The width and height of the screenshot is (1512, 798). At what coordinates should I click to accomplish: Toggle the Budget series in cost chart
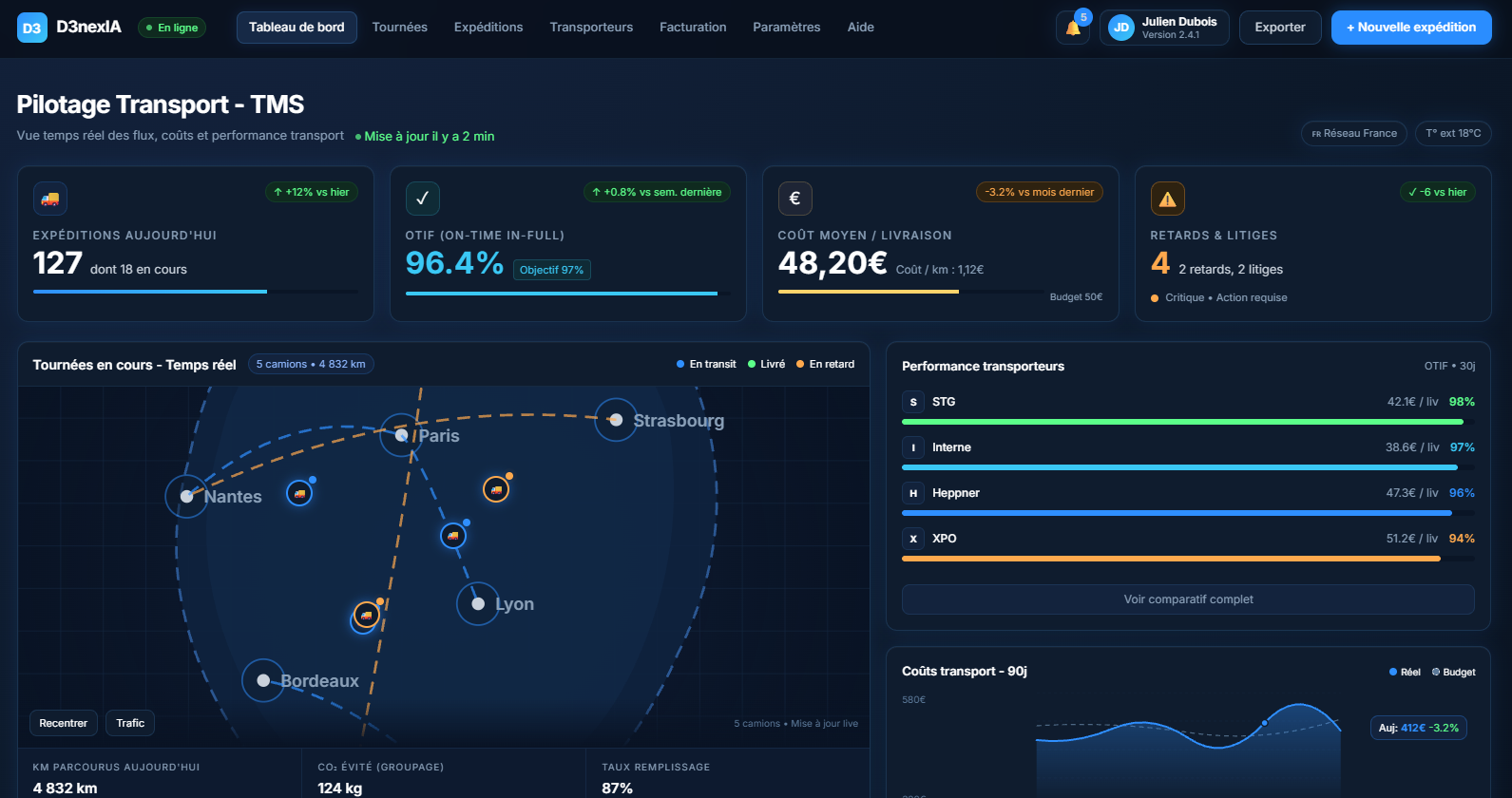pyautogui.click(x=1453, y=672)
